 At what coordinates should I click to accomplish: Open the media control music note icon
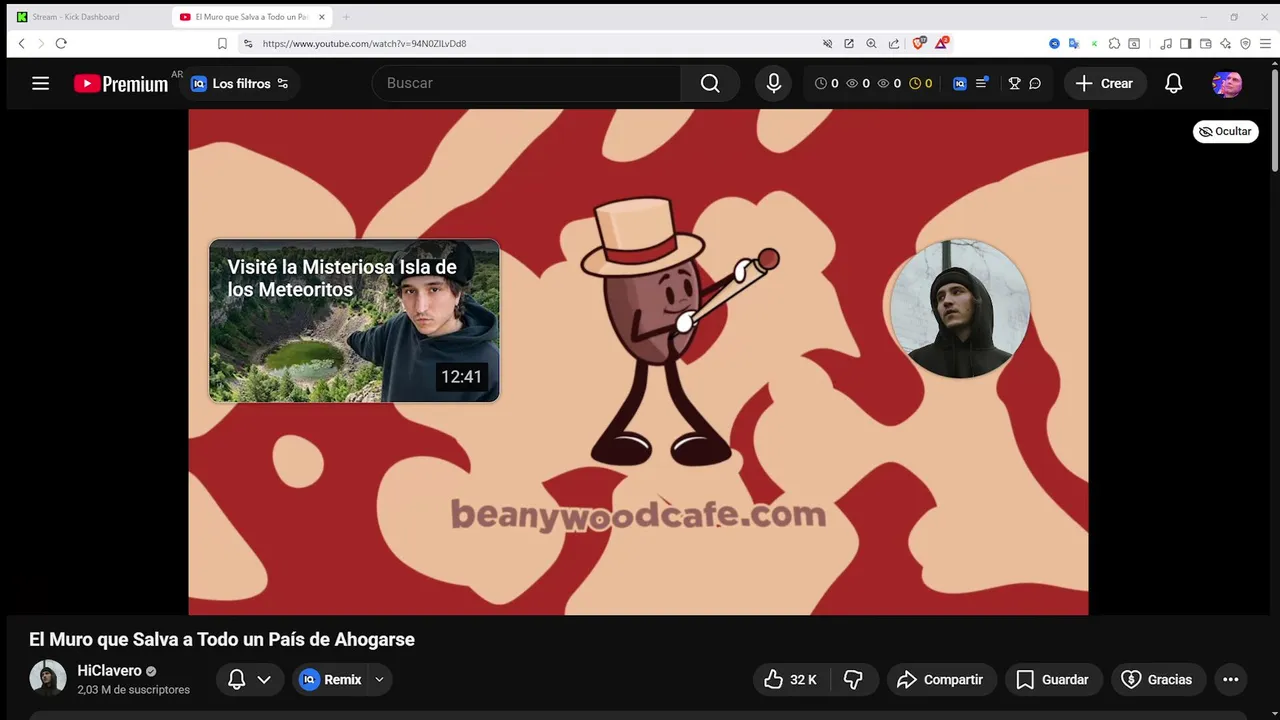pyautogui.click(x=1166, y=44)
